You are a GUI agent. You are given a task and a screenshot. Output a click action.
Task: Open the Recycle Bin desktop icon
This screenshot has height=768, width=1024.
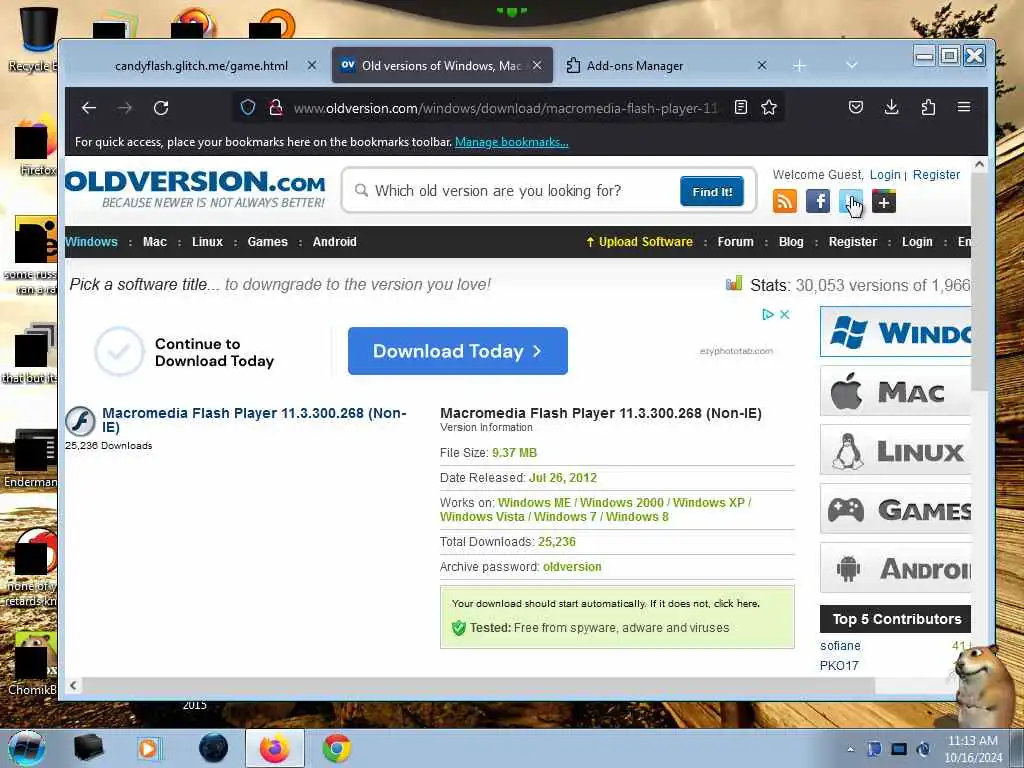[38, 38]
